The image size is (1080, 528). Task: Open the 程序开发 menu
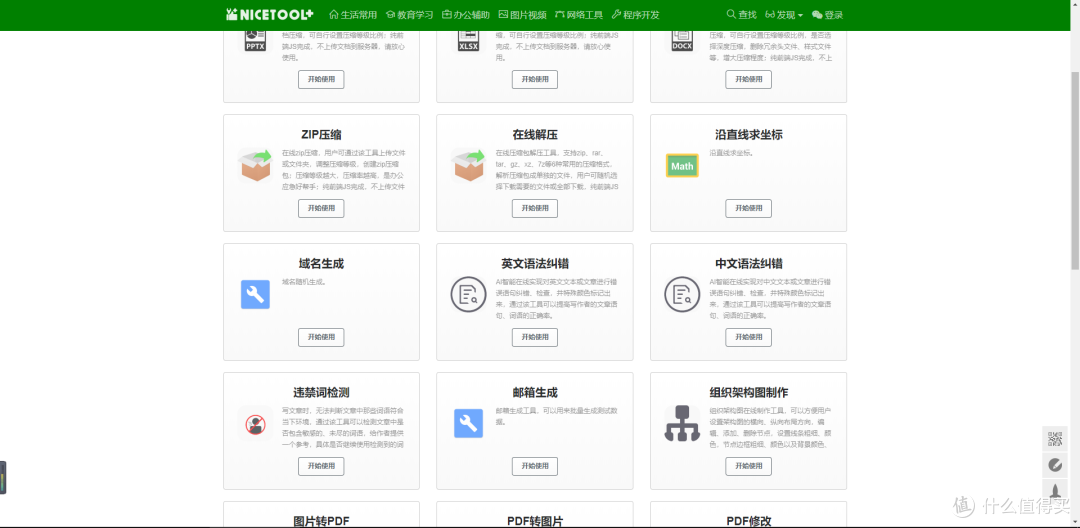[635, 14]
